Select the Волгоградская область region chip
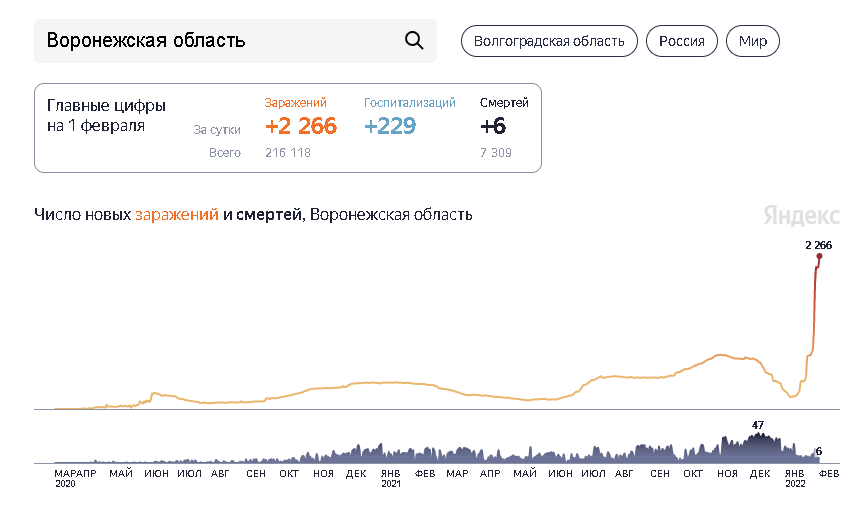This screenshot has width=857, height=510. [549, 41]
